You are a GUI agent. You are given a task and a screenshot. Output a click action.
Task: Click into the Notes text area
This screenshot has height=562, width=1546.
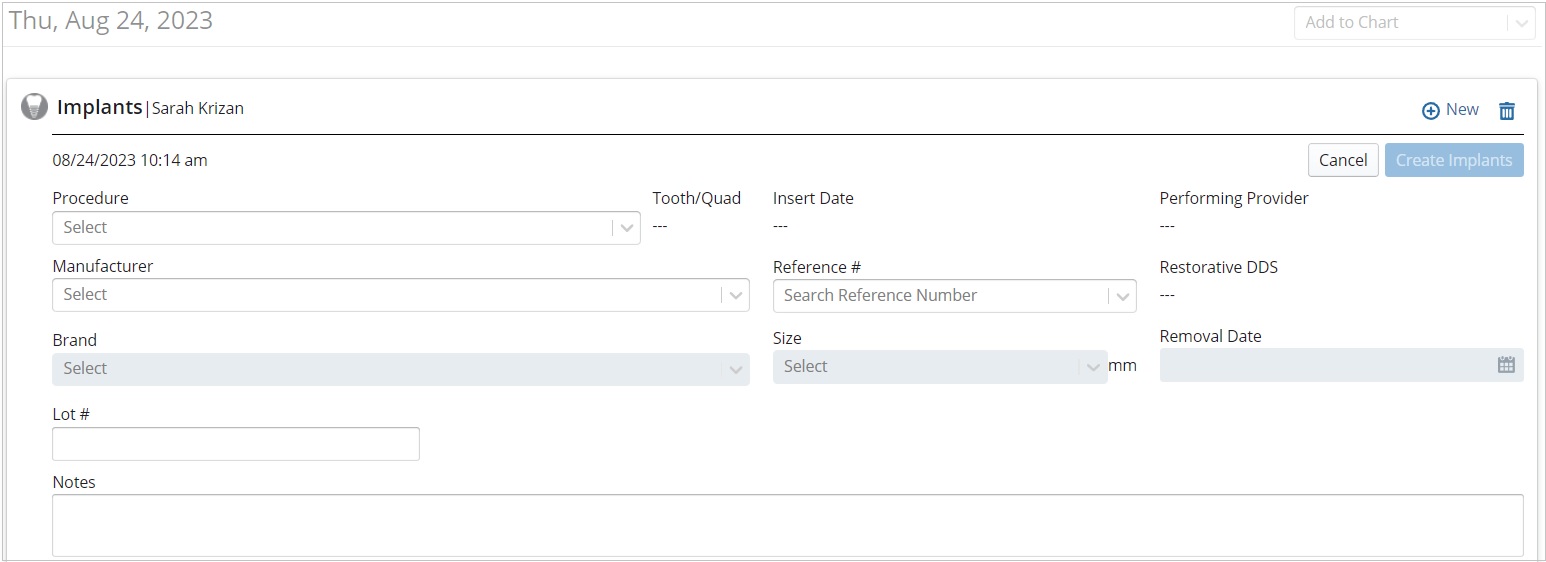[x=788, y=525]
